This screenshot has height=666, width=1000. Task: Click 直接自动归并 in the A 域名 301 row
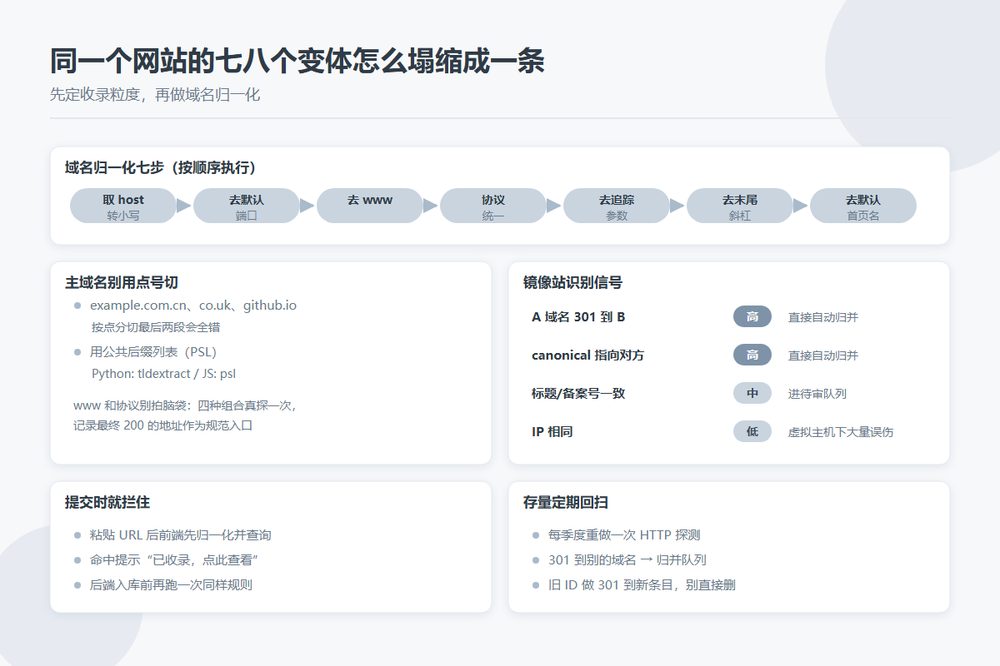[x=823, y=317]
